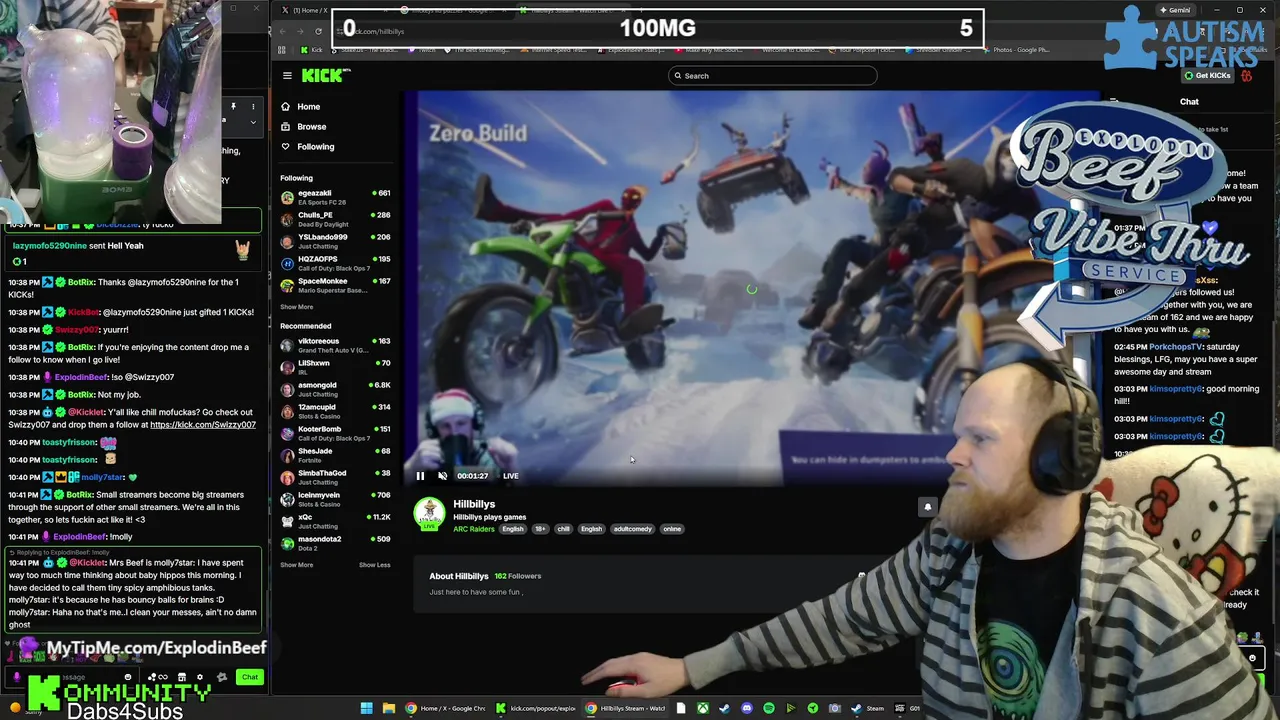Open KooterBomb recommended channel
Screen dimensions: 1280x720
[335, 433]
